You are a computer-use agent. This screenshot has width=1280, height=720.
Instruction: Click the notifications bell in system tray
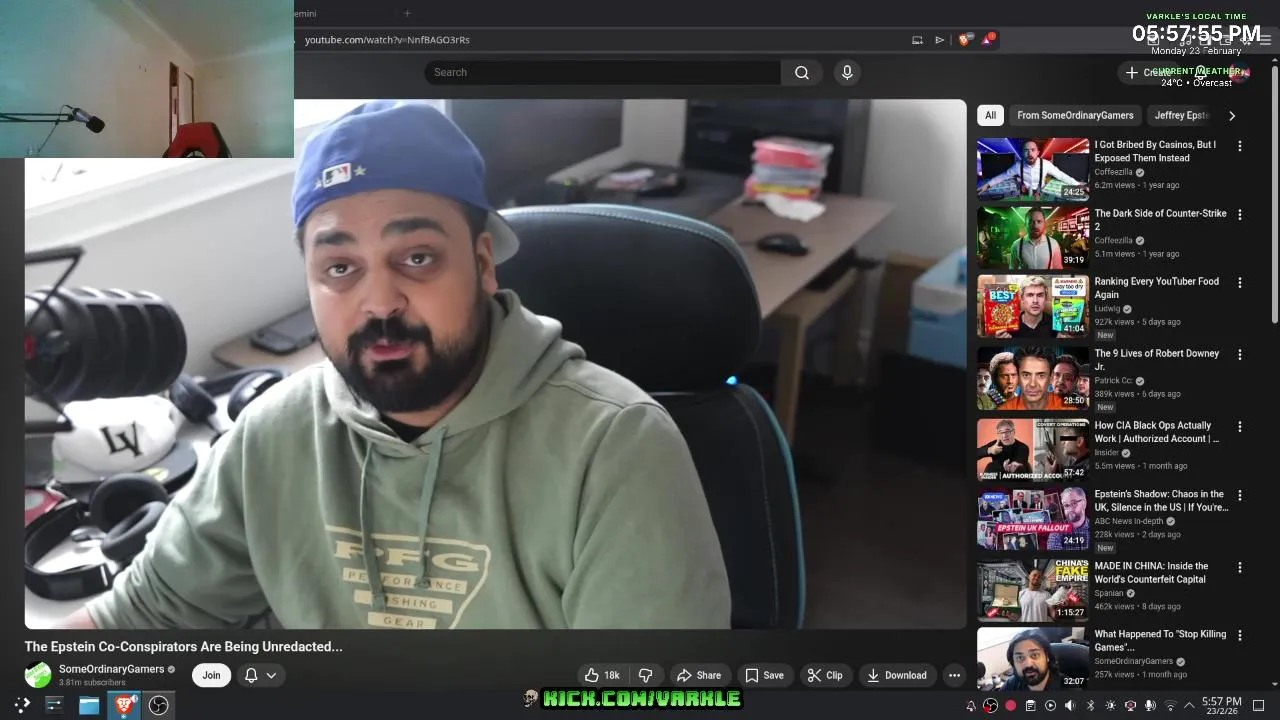click(x=970, y=706)
